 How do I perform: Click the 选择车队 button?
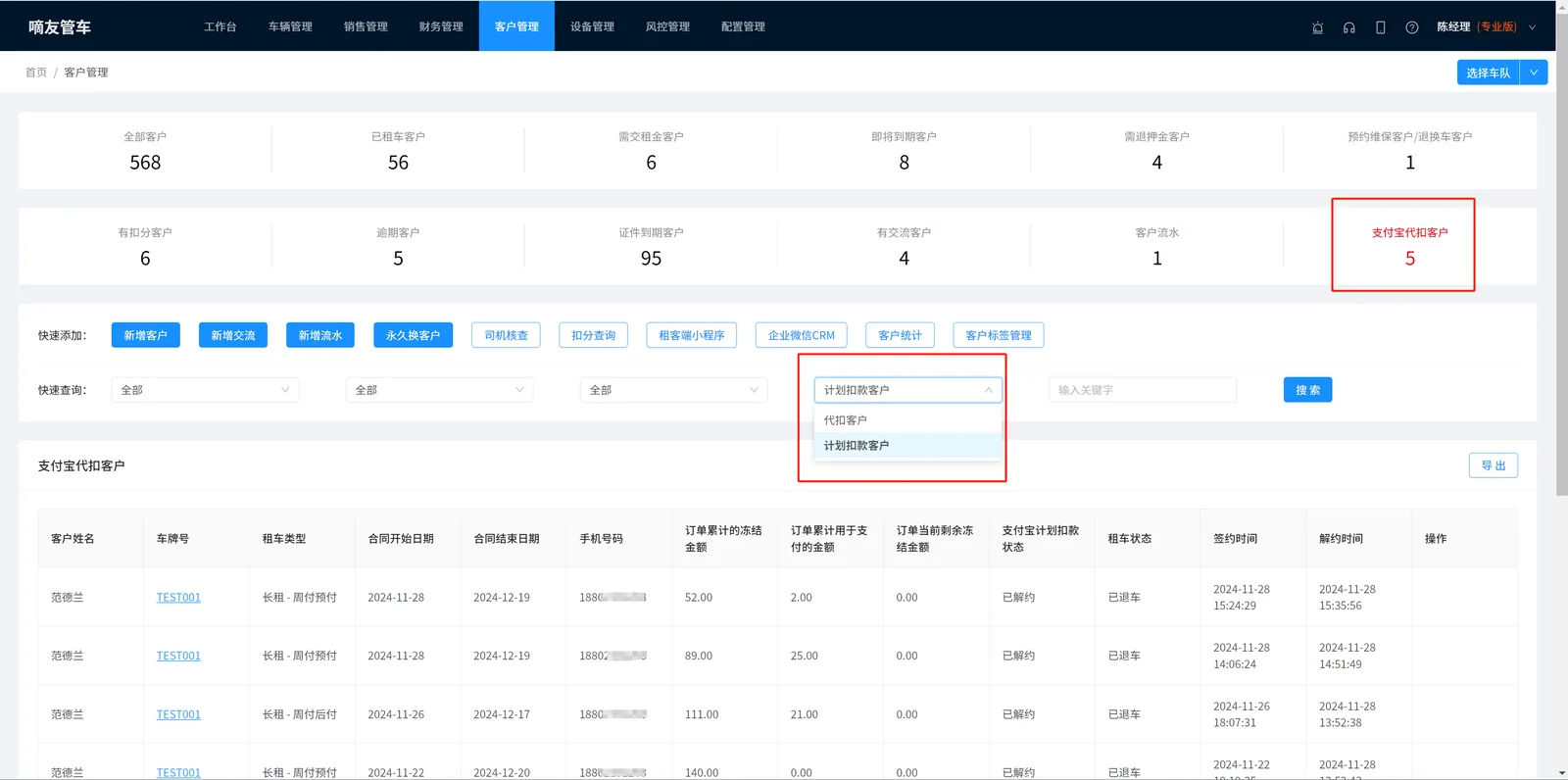pos(1488,73)
